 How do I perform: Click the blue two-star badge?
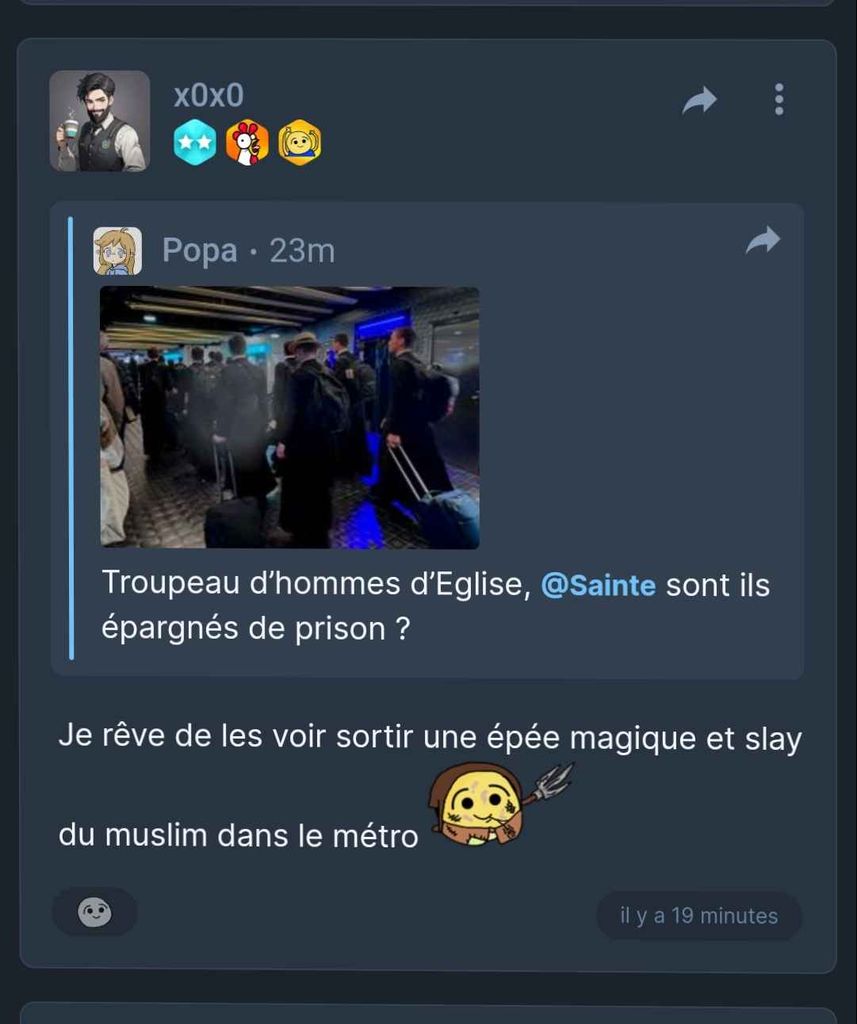(x=195, y=142)
